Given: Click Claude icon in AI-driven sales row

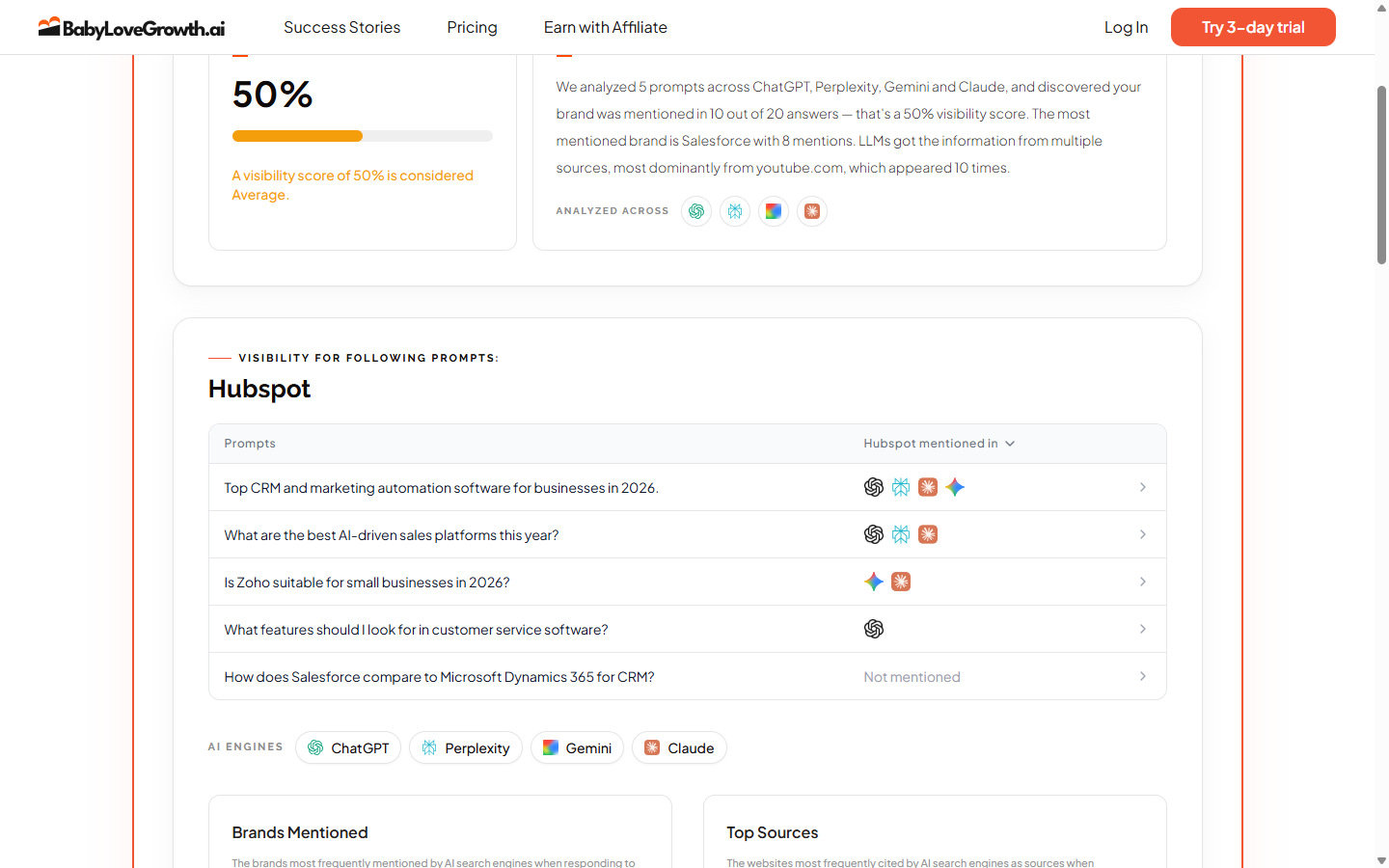Looking at the screenshot, I should 928,534.
